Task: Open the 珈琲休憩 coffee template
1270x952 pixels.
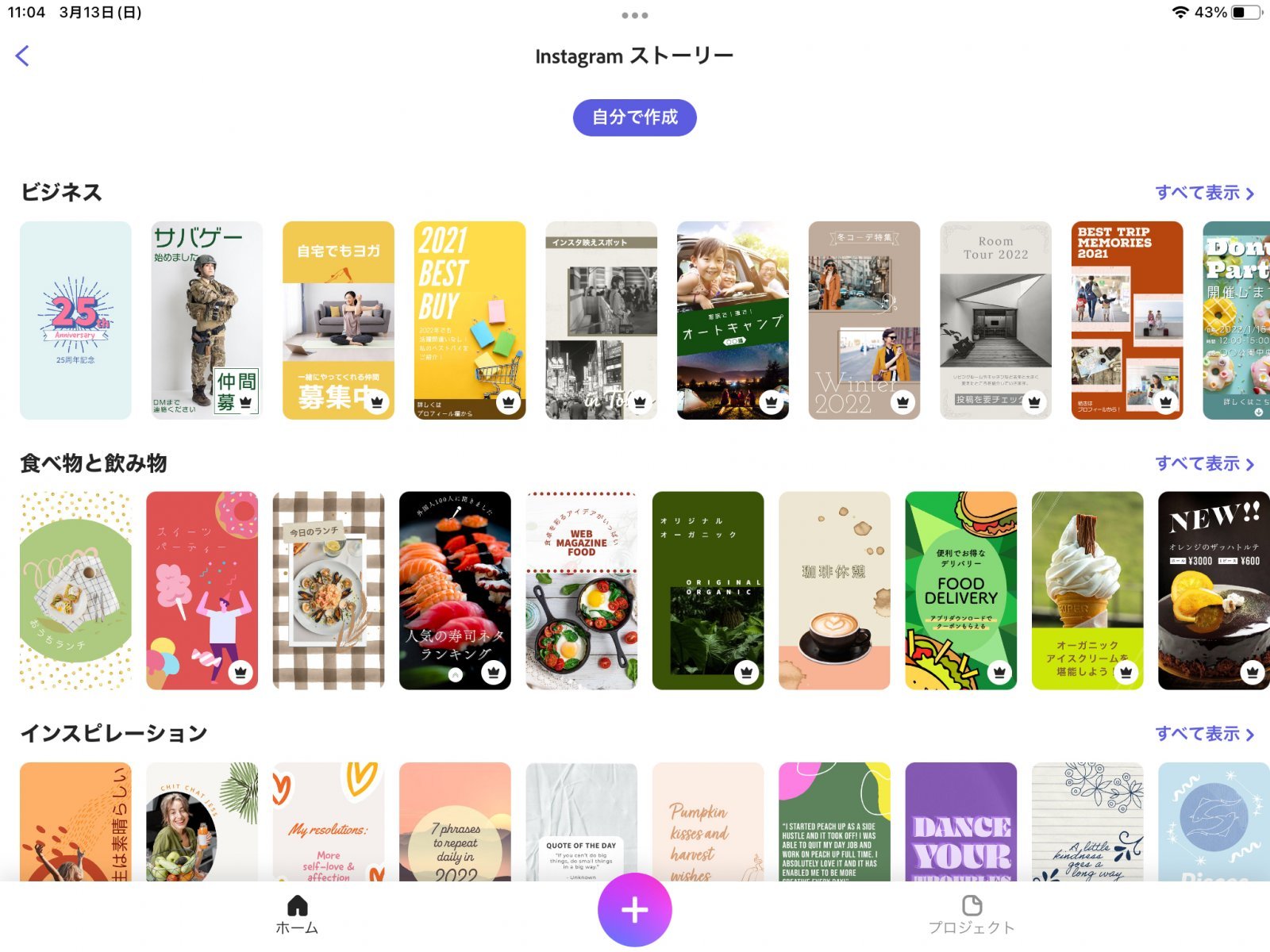Action: pyautogui.click(x=834, y=590)
